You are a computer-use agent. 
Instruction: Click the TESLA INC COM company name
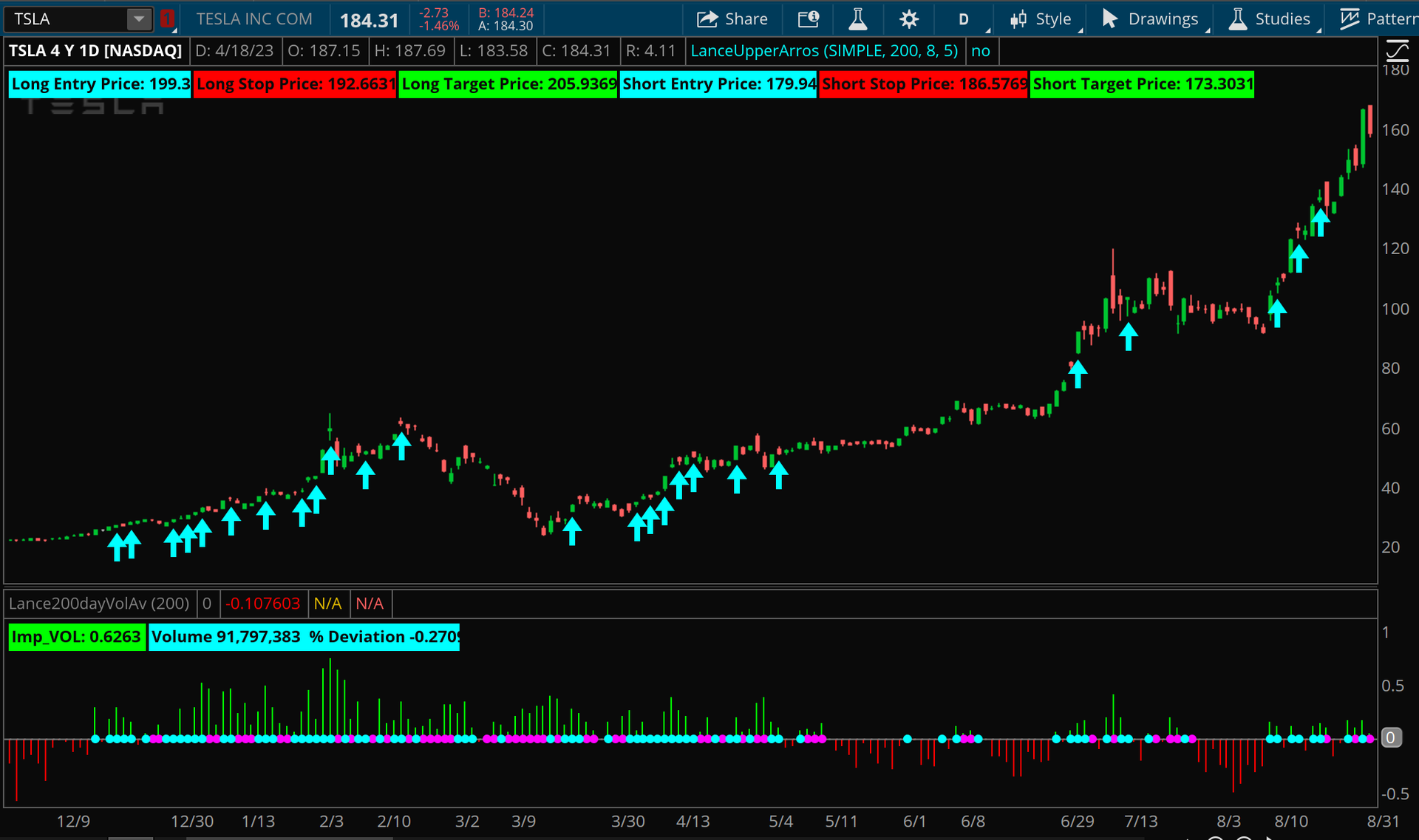(254, 18)
